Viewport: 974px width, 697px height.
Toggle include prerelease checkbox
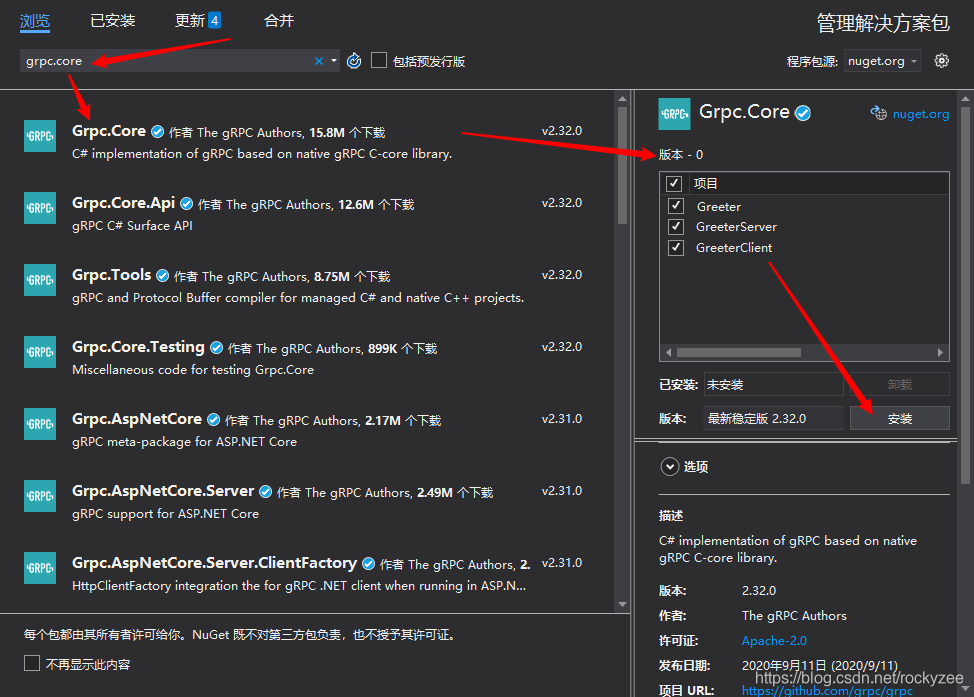(x=379, y=60)
